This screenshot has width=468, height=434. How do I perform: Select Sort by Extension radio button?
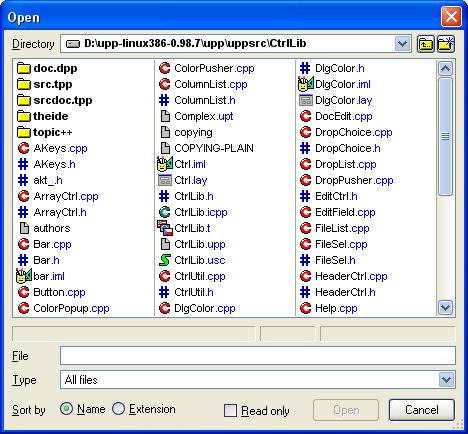118,409
